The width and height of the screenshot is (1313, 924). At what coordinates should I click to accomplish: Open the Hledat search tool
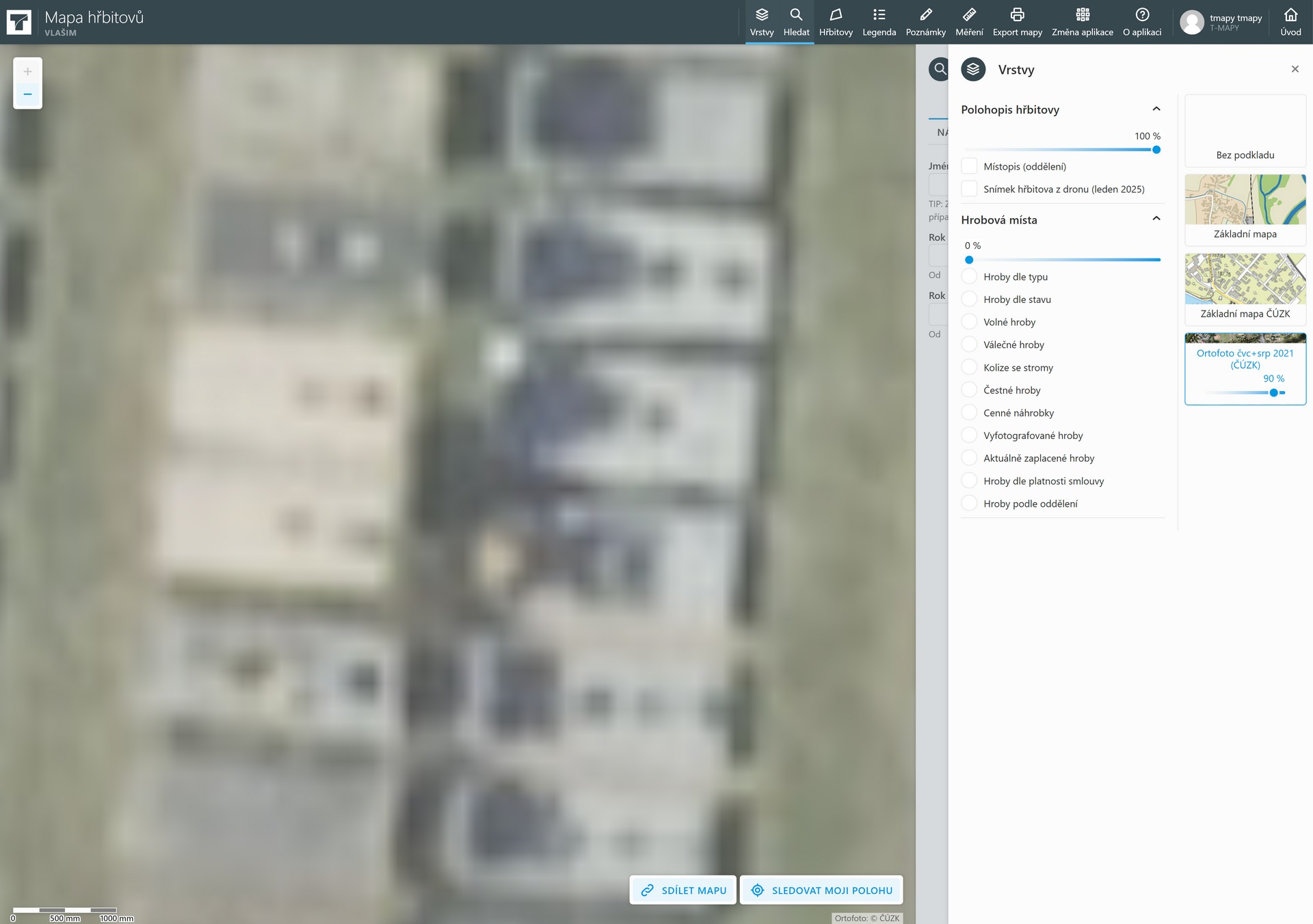[796, 22]
